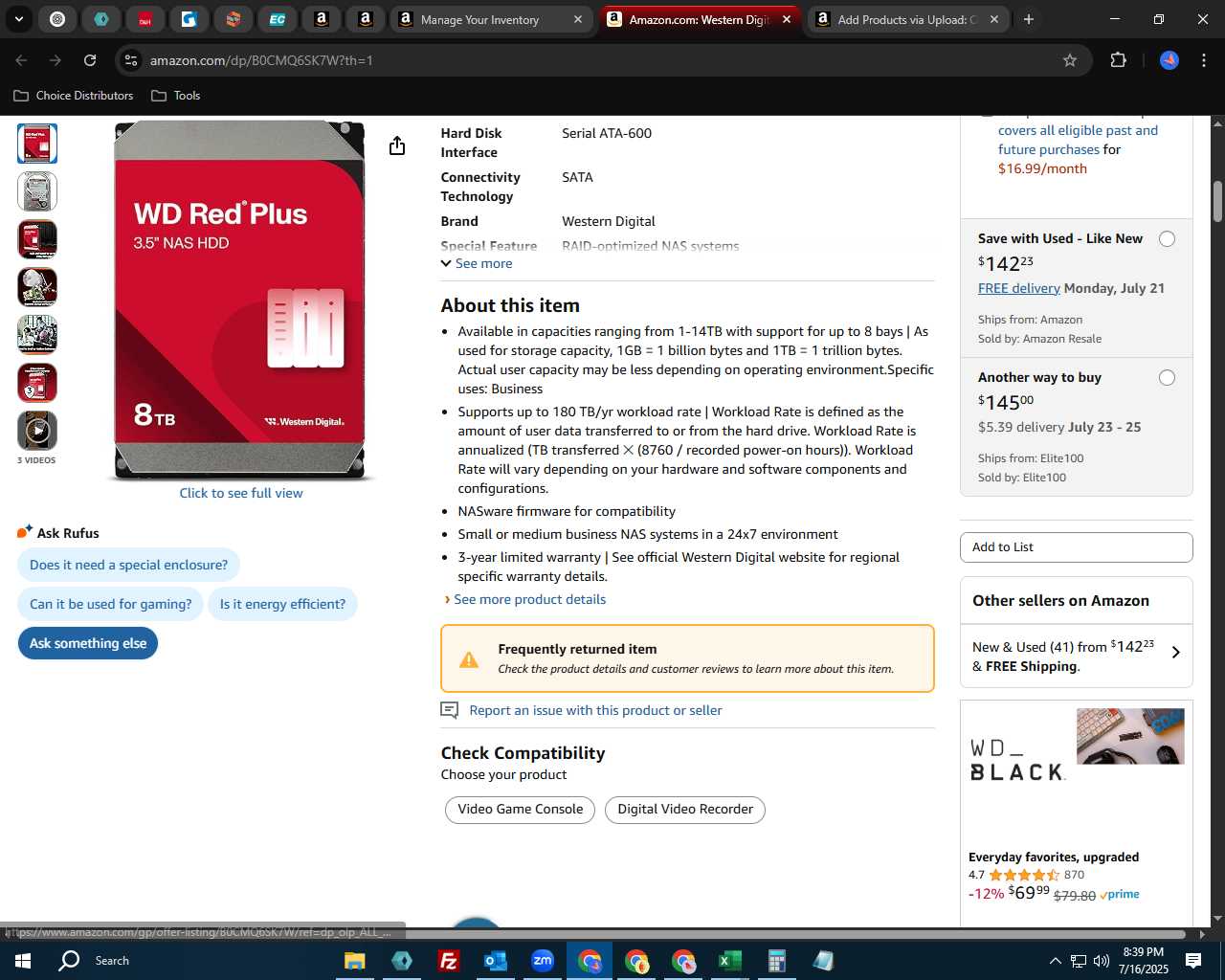Open Calculator from the taskbar

776,961
